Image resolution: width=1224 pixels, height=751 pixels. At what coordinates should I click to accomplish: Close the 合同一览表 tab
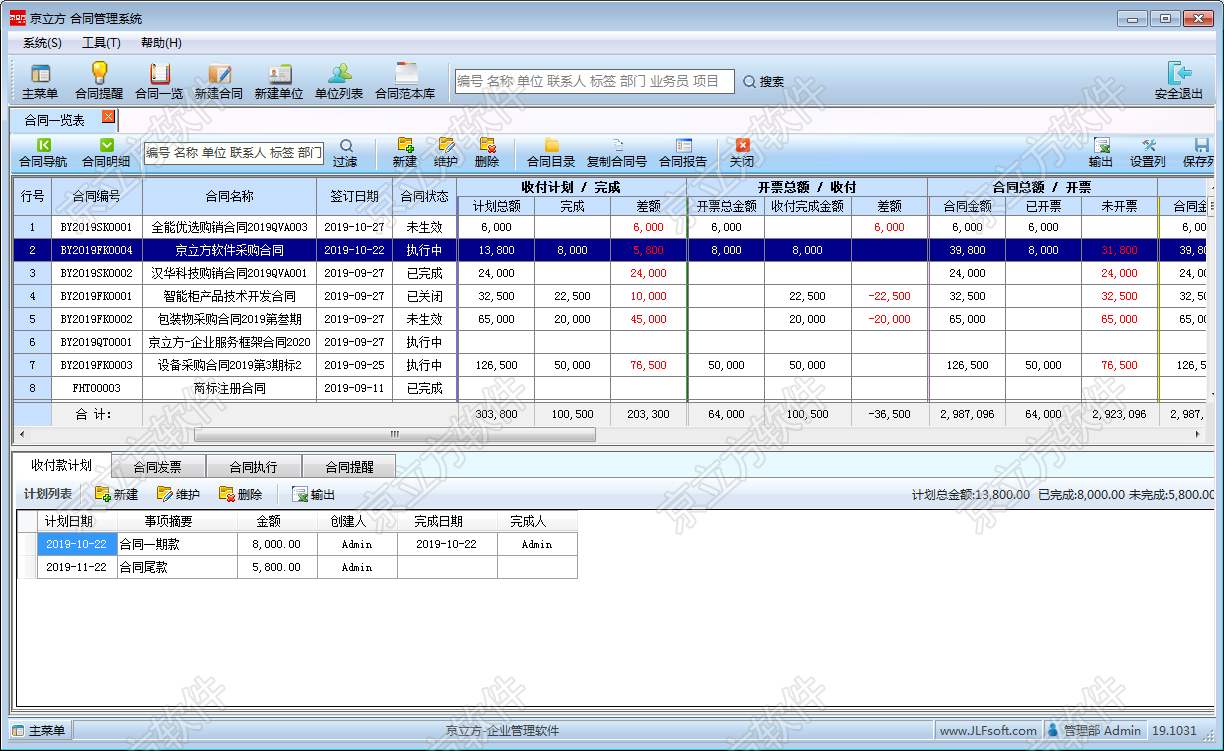[109, 117]
